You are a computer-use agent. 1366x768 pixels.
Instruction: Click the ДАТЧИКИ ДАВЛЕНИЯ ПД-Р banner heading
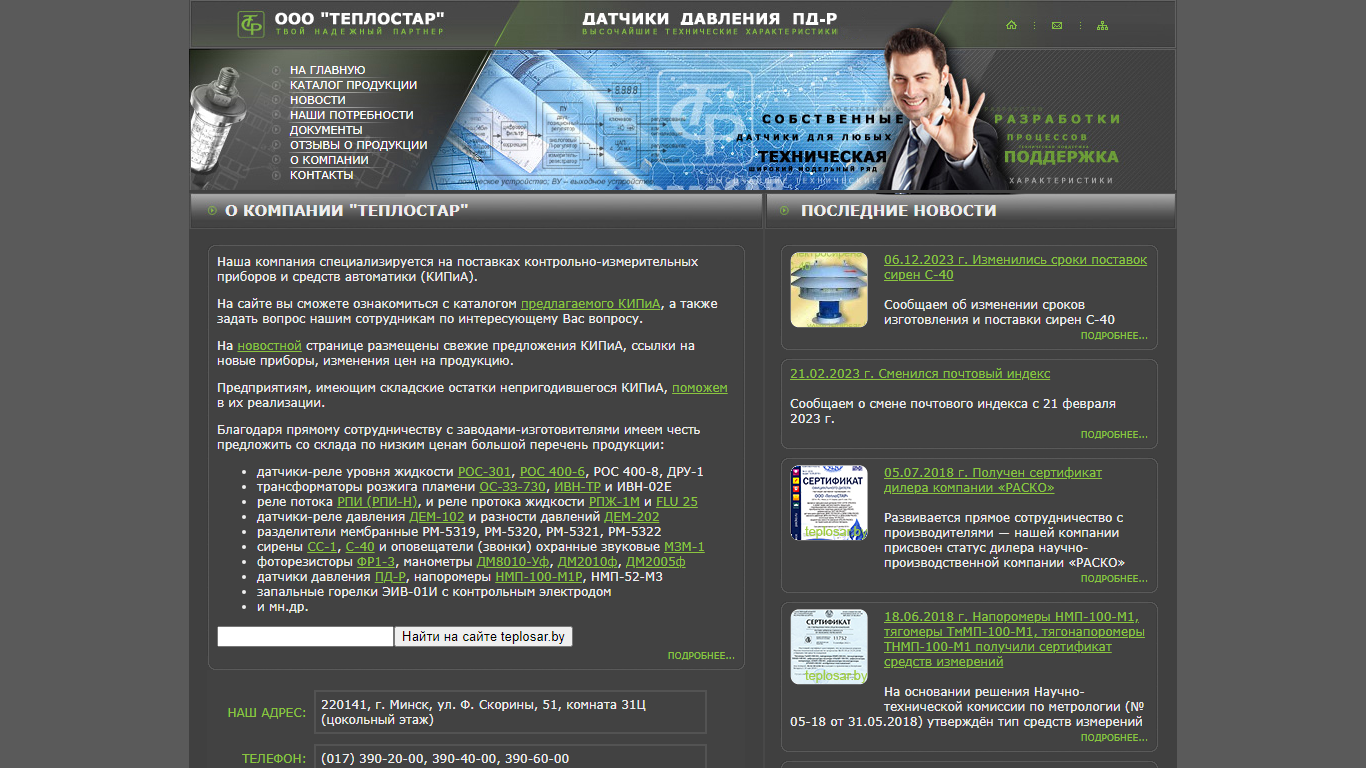pyautogui.click(x=710, y=19)
